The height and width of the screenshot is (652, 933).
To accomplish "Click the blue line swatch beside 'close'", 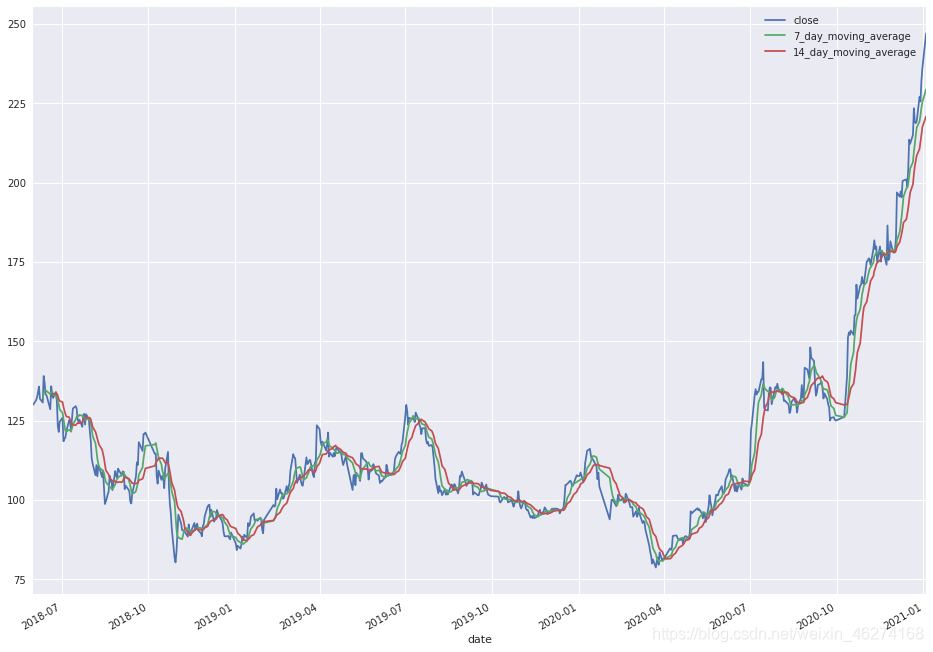I will pyautogui.click(x=775, y=20).
